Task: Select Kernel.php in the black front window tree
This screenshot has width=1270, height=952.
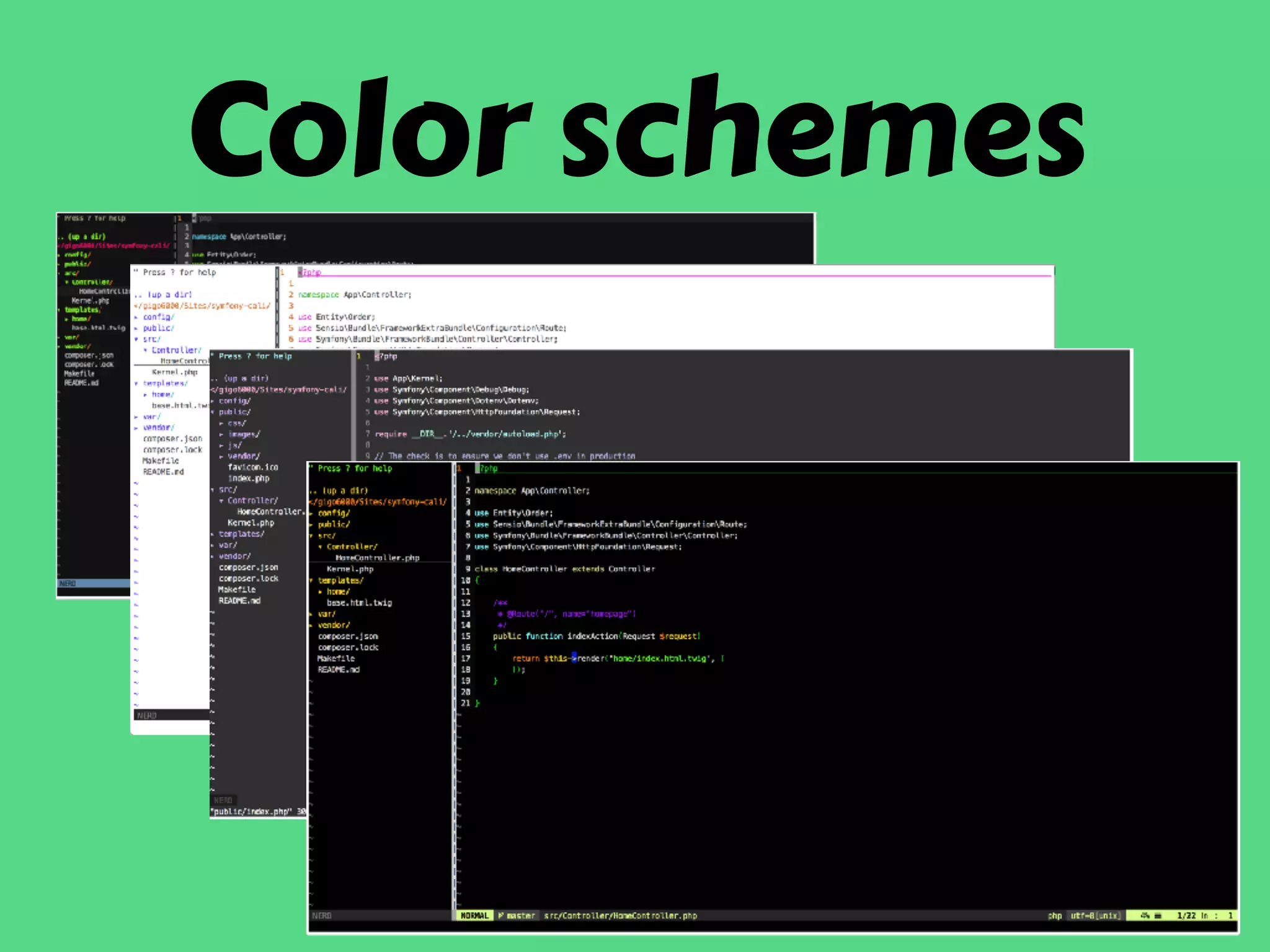Action: 350,569
